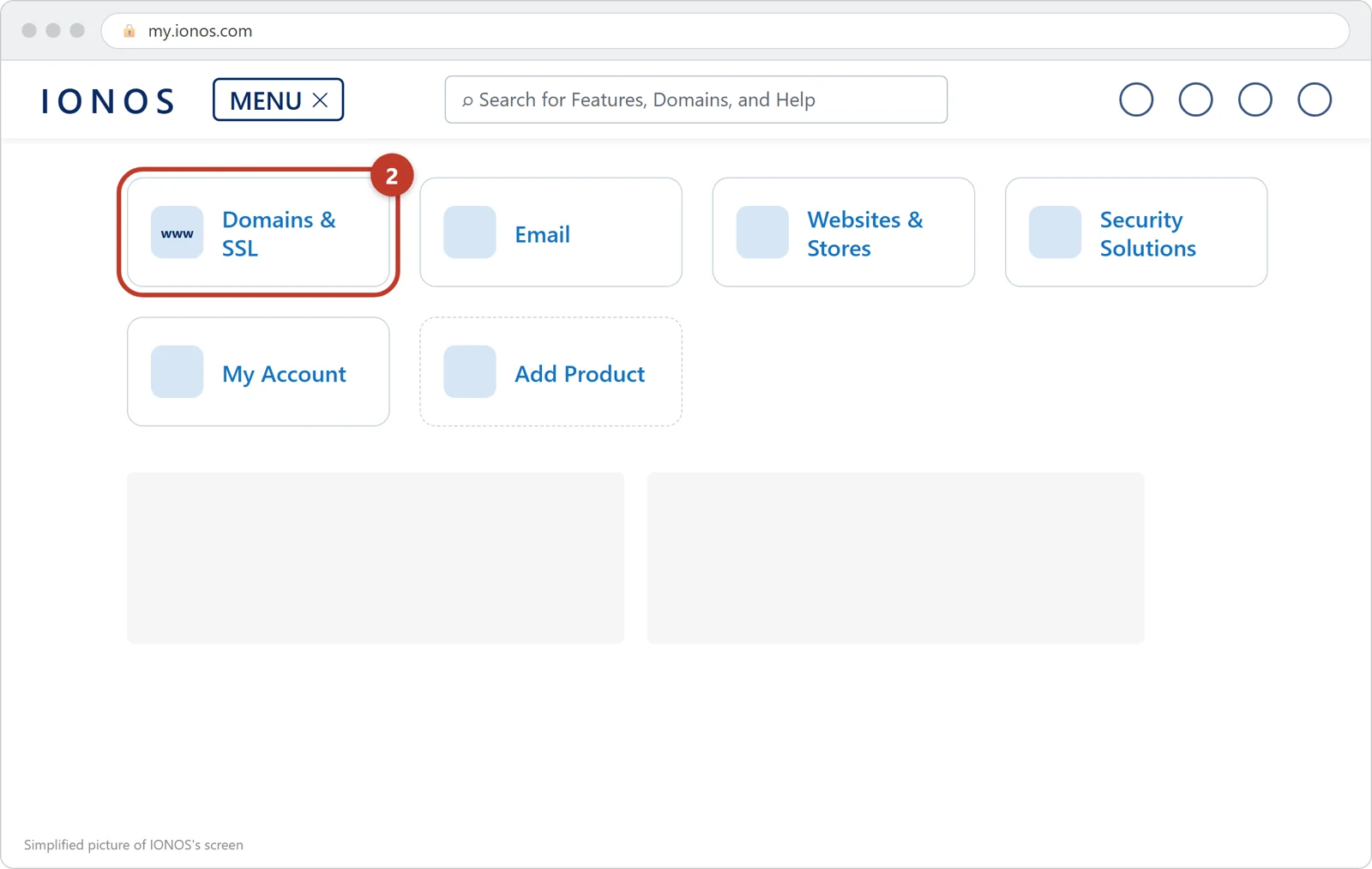Close the menu with the MENU × button
This screenshot has height=869, width=1372.
tap(278, 100)
